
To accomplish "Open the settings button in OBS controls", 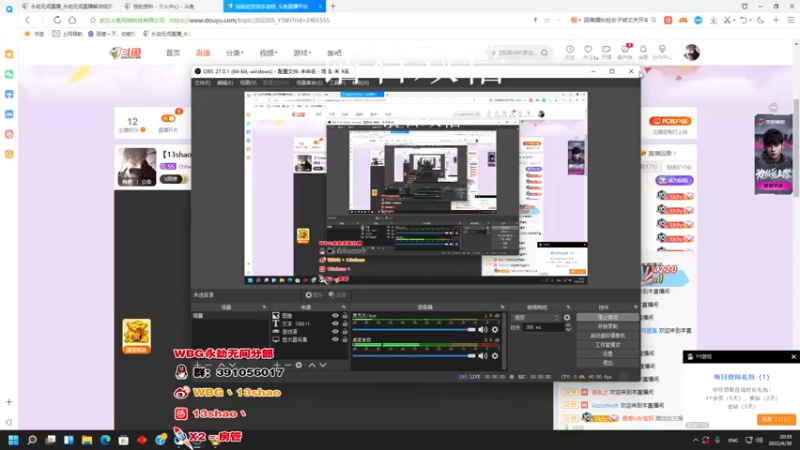I will tap(607, 354).
